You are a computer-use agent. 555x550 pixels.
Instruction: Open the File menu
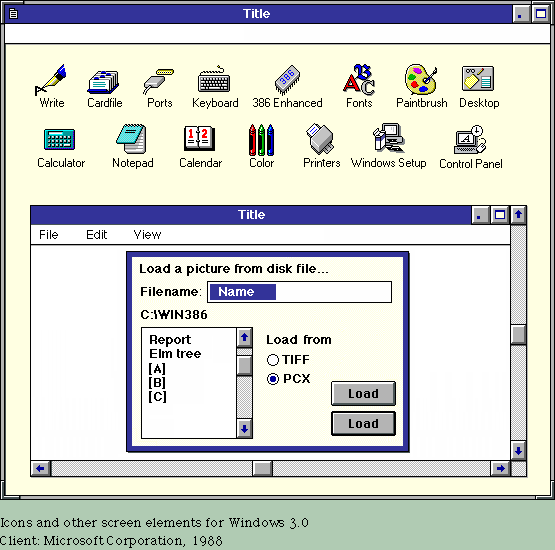coord(48,235)
